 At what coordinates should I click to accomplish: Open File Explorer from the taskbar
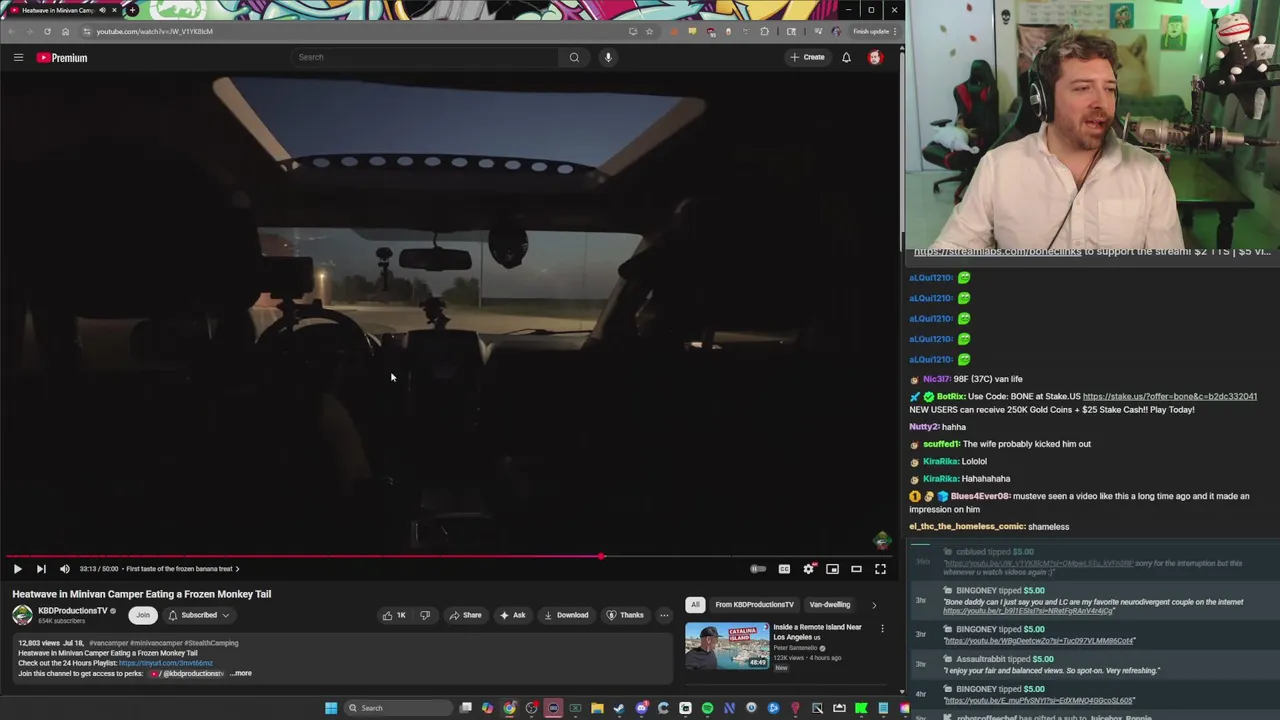[x=597, y=708]
